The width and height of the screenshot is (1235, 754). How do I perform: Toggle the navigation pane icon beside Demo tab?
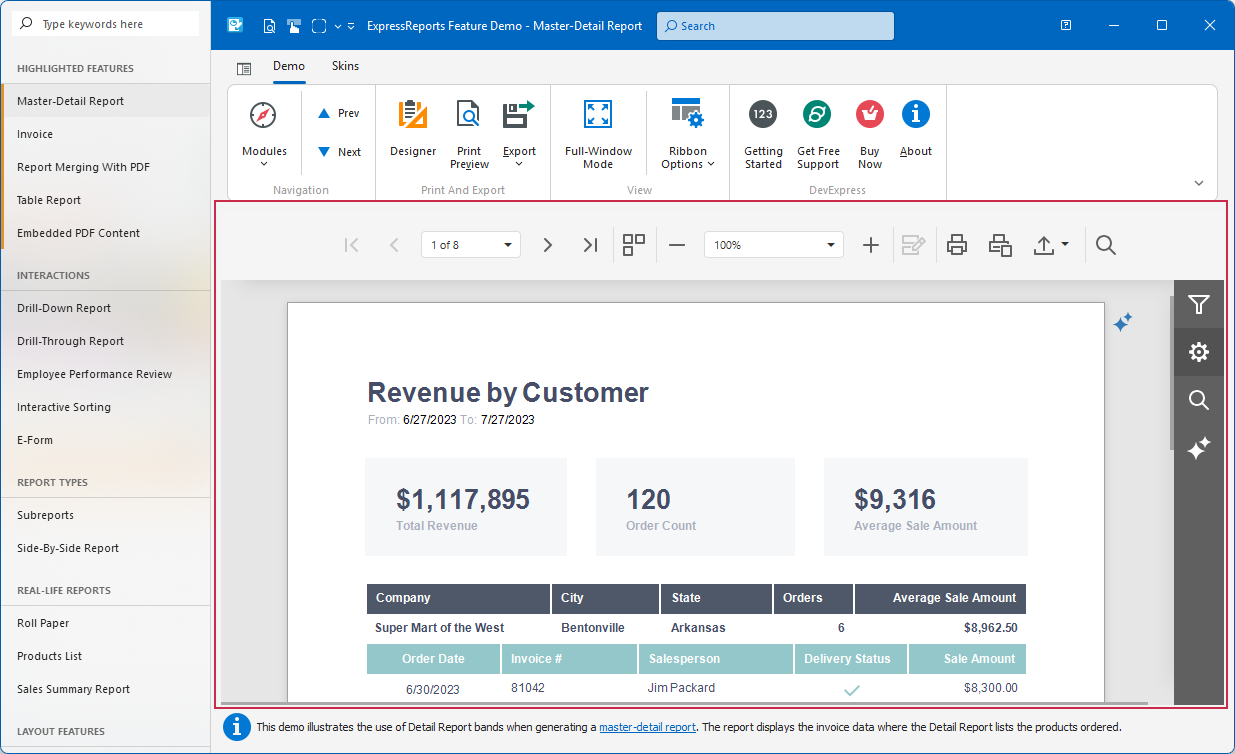(244, 68)
